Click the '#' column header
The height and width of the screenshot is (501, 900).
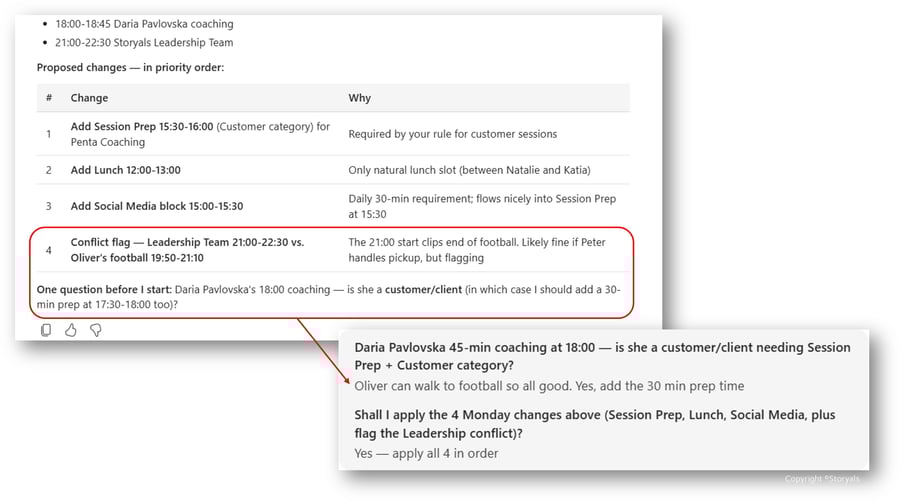(49, 98)
